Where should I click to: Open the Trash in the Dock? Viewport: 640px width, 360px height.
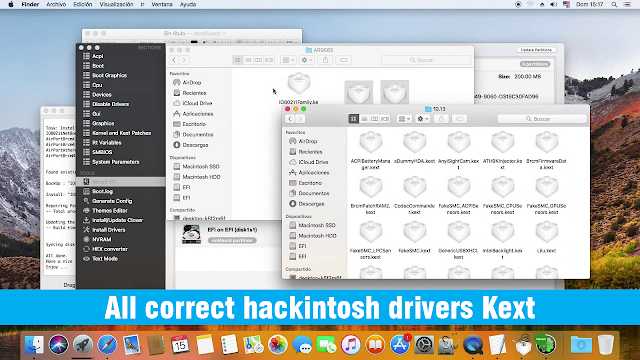click(x=606, y=345)
